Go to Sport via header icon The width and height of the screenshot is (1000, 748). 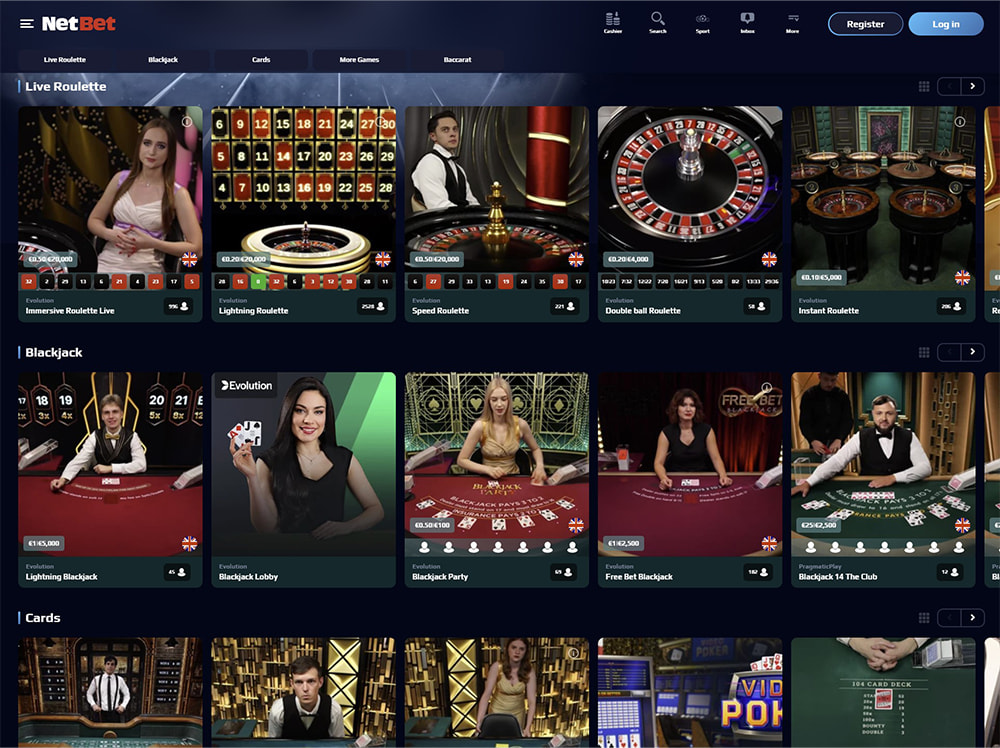pyautogui.click(x=702, y=23)
